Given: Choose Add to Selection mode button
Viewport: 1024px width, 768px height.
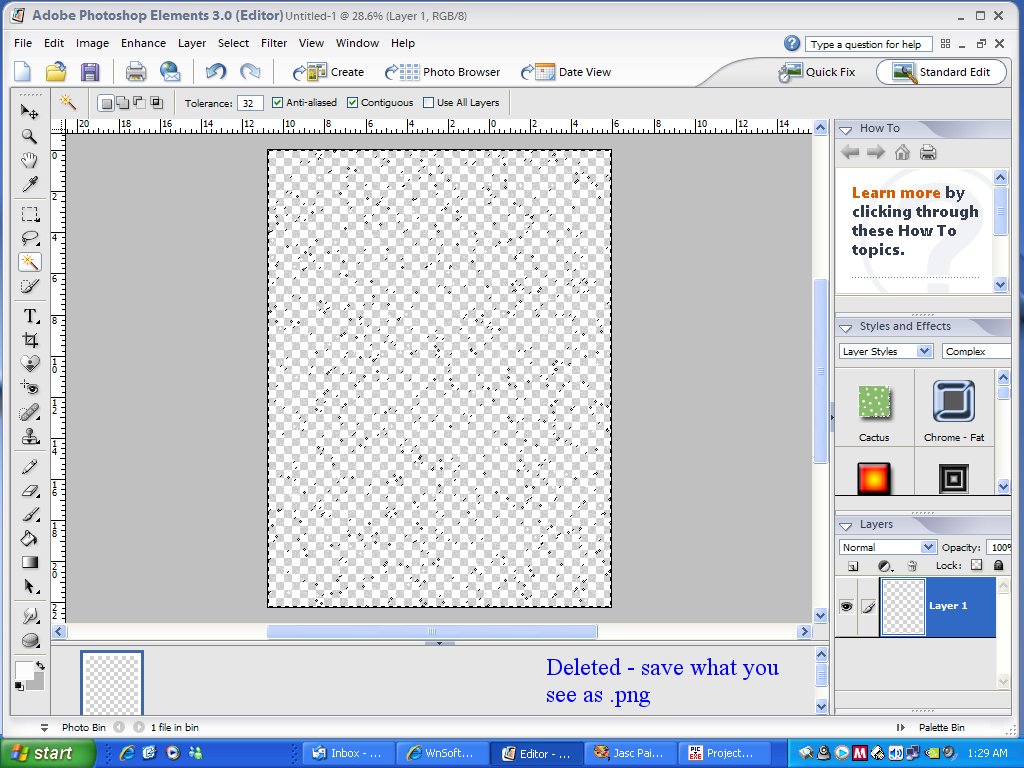Looking at the screenshot, I should point(123,103).
